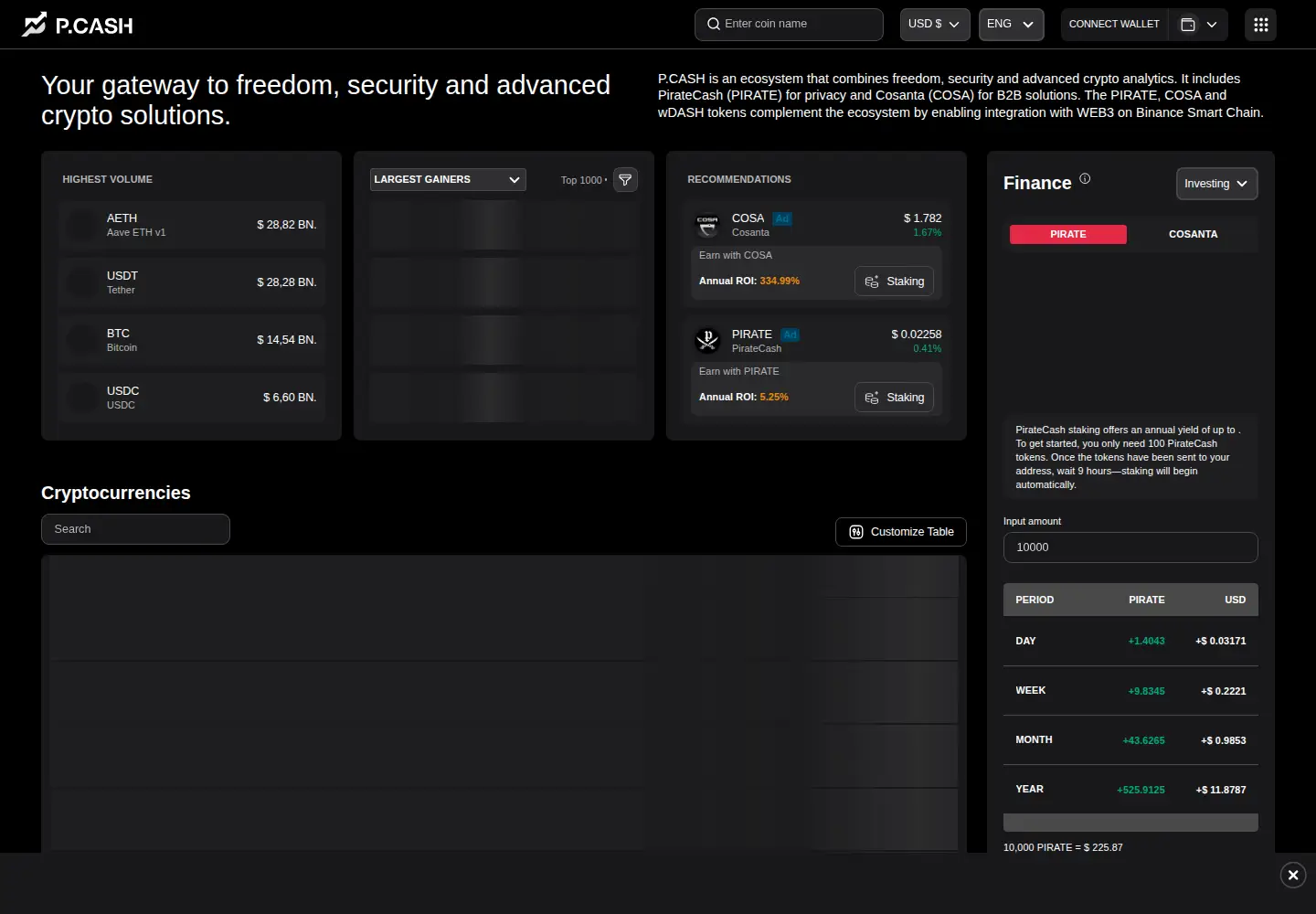1316x914 pixels.
Task: Expand the wallet dropdown beside Connect Wallet
Action: pos(1200,25)
